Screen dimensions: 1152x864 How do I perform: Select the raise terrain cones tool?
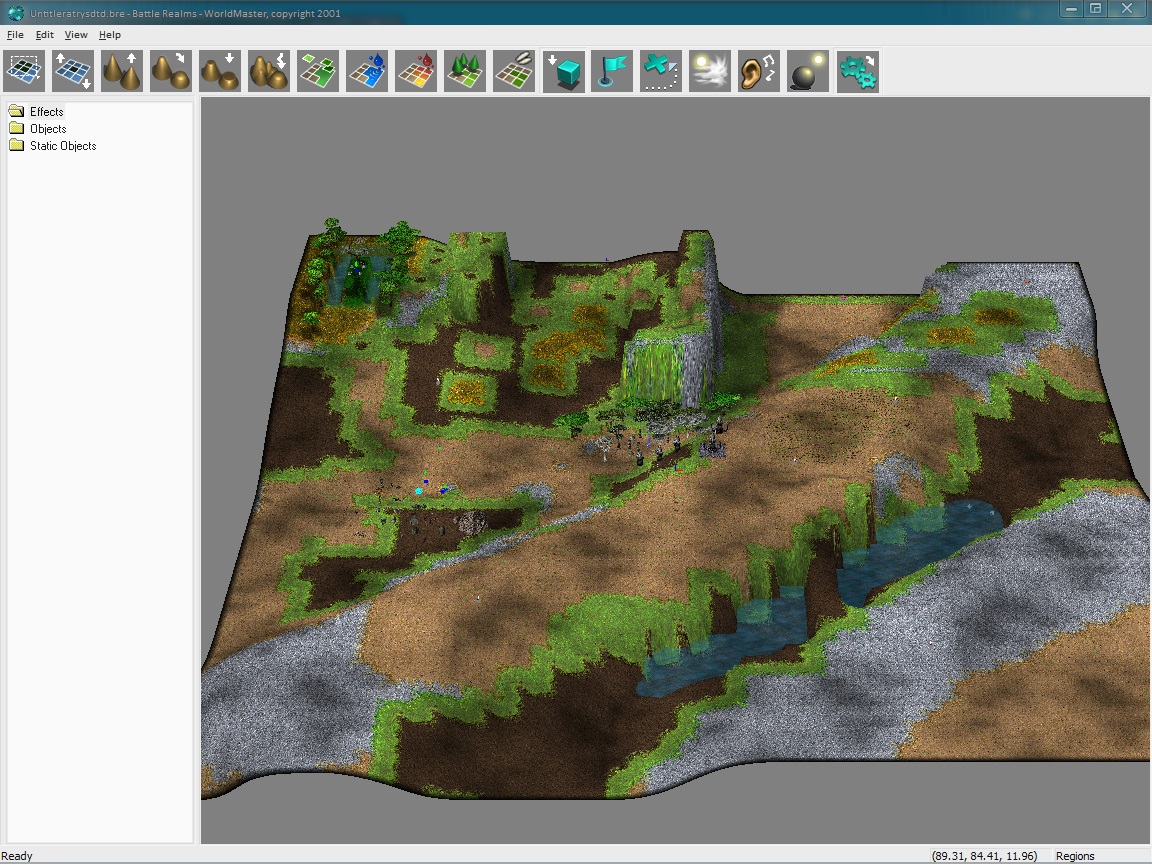coord(122,71)
